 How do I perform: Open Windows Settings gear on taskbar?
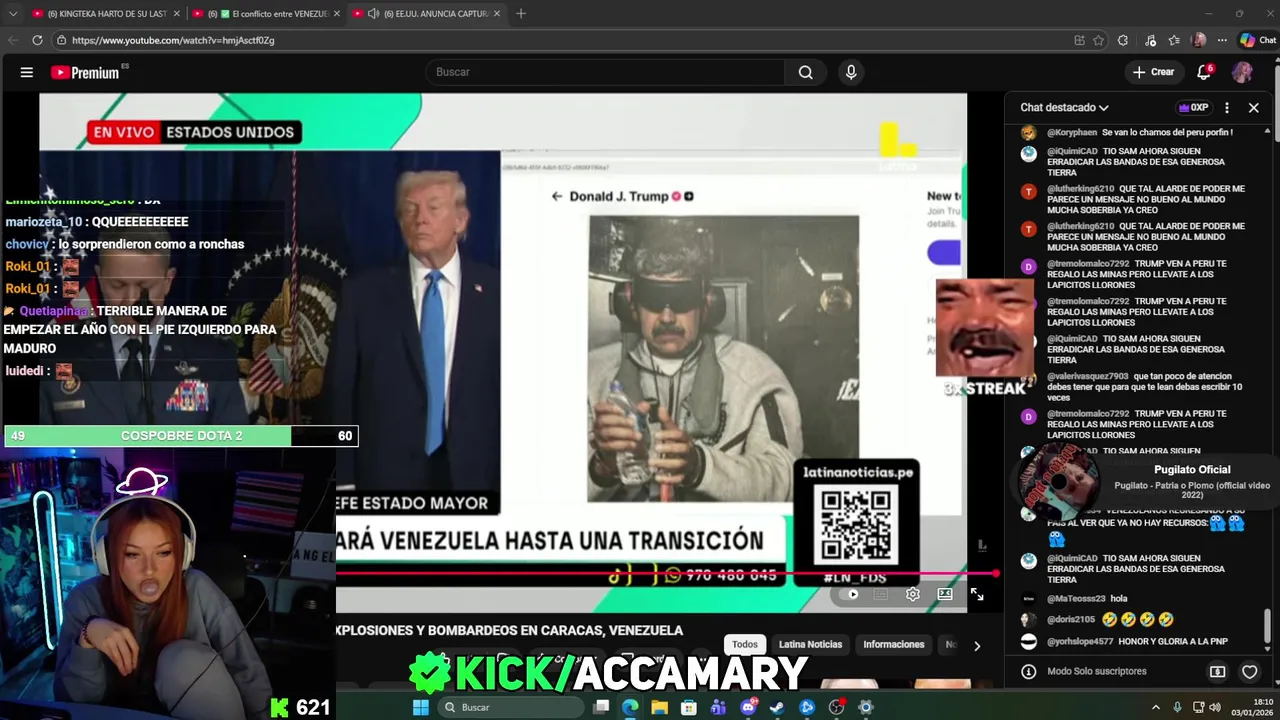[x=866, y=707]
